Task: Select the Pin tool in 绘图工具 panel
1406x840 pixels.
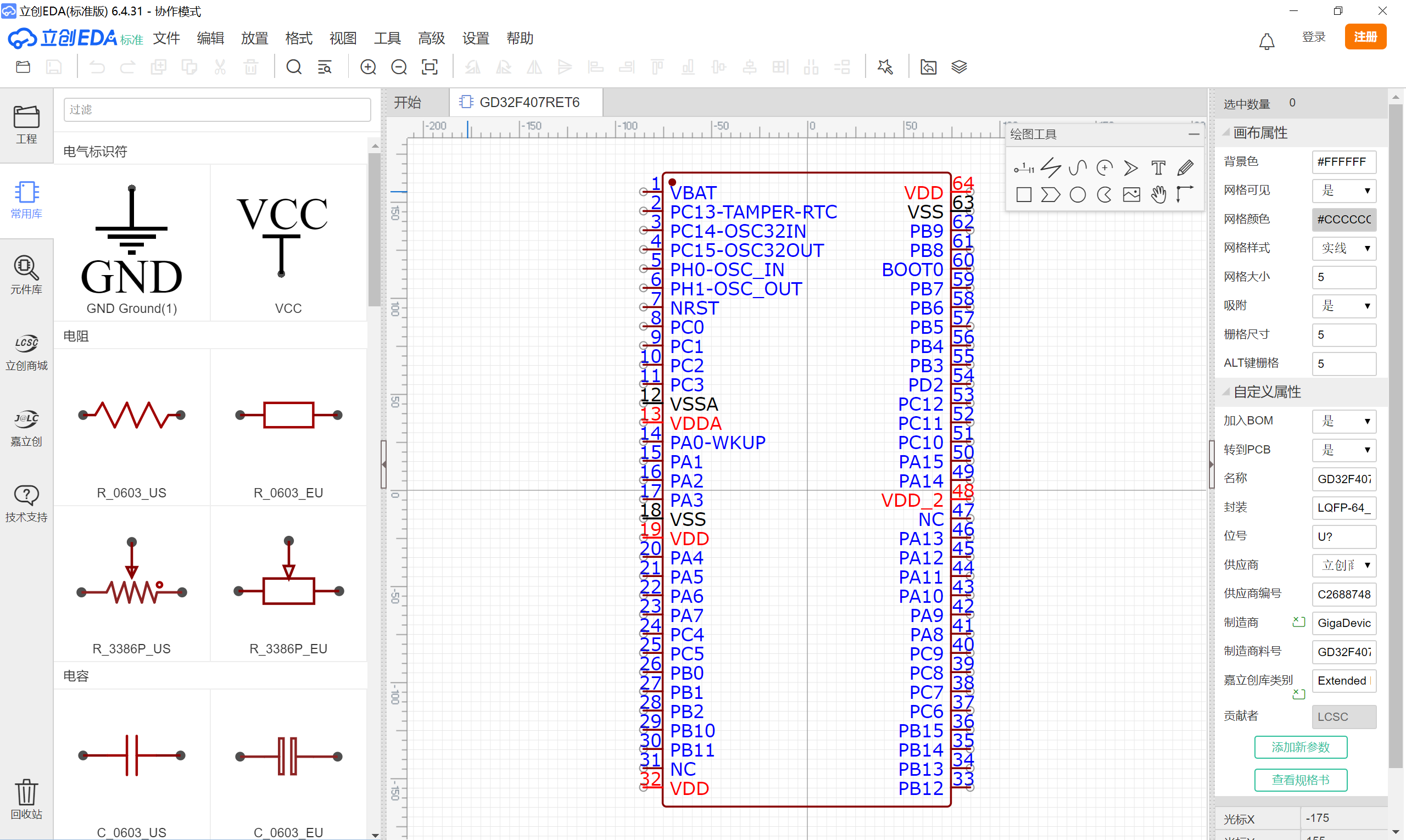Action: 1024,168
